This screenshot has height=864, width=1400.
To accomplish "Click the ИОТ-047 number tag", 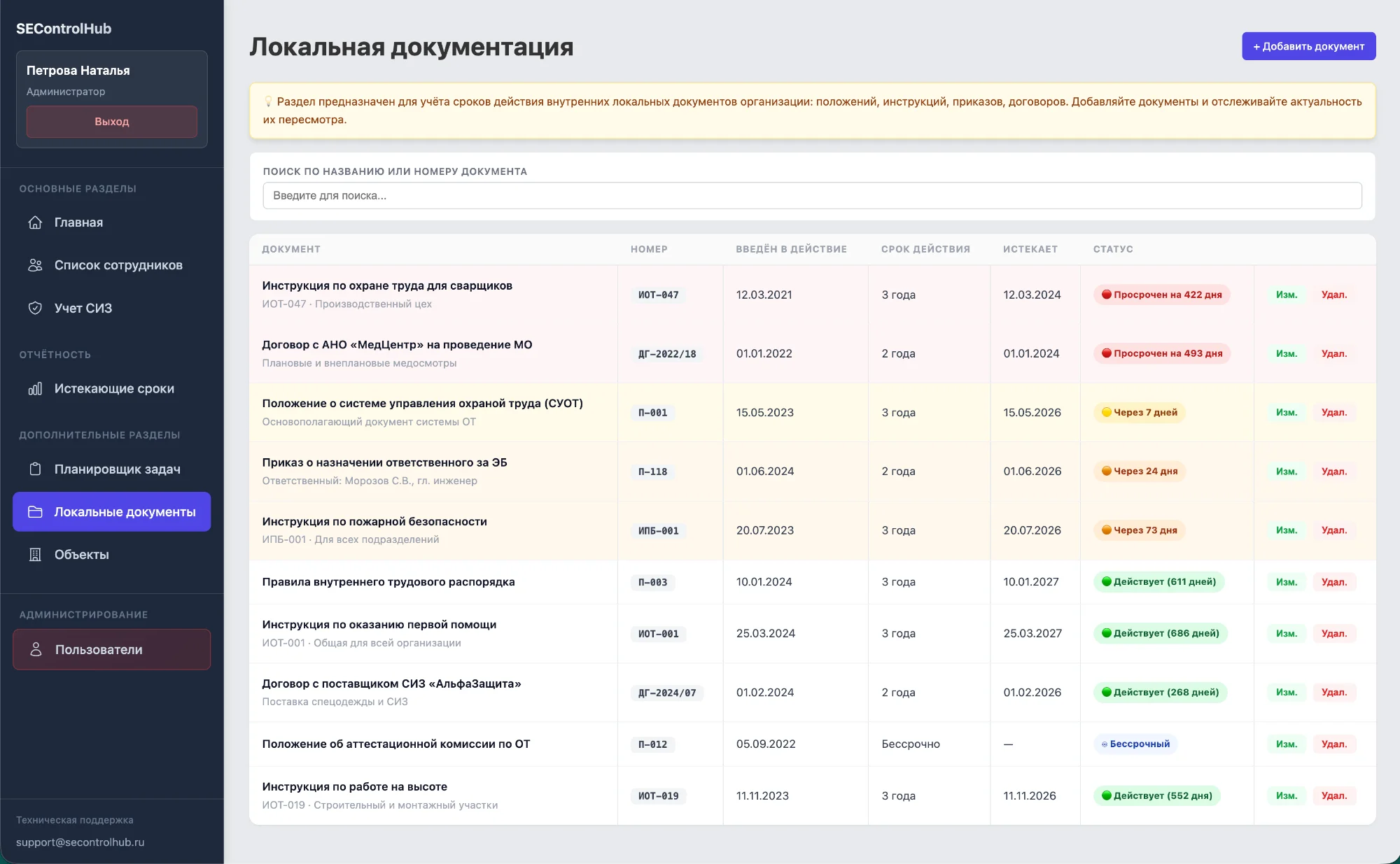I will (658, 295).
